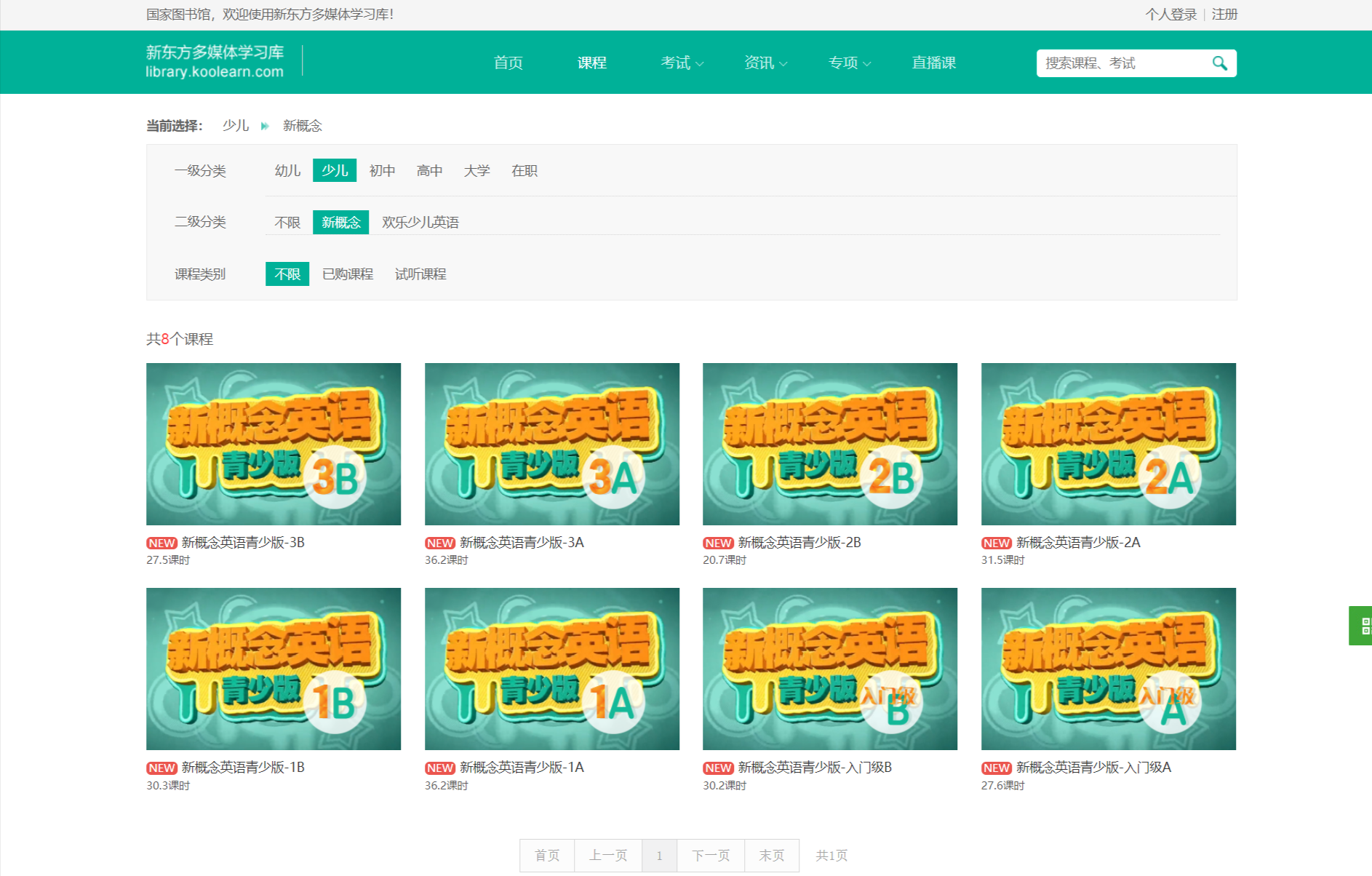Select 不限 in 二级分类 row
Screen dimensions: 1372x876
pyautogui.click(x=287, y=222)
